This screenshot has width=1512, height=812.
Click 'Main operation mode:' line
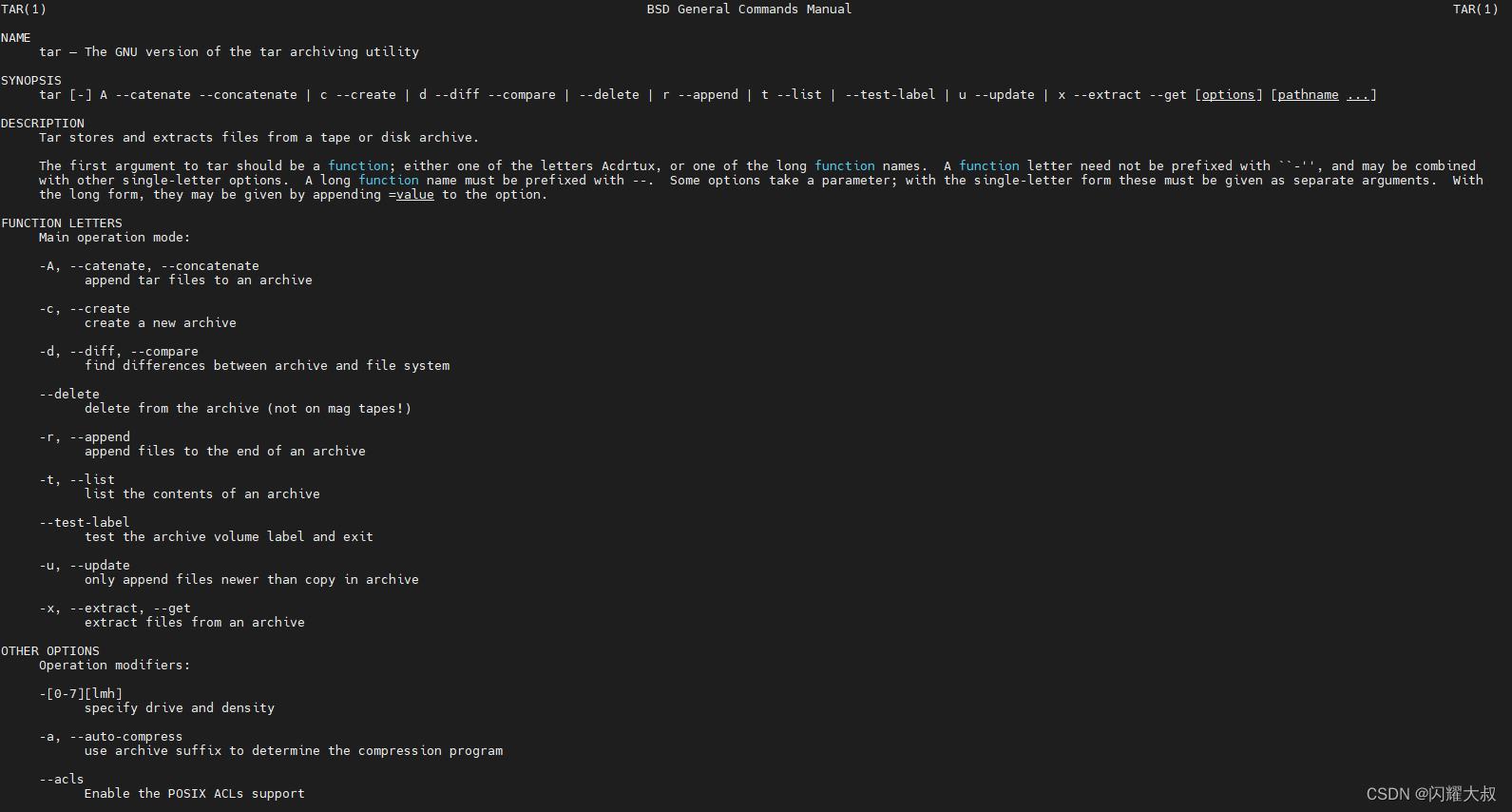(115, 238)
